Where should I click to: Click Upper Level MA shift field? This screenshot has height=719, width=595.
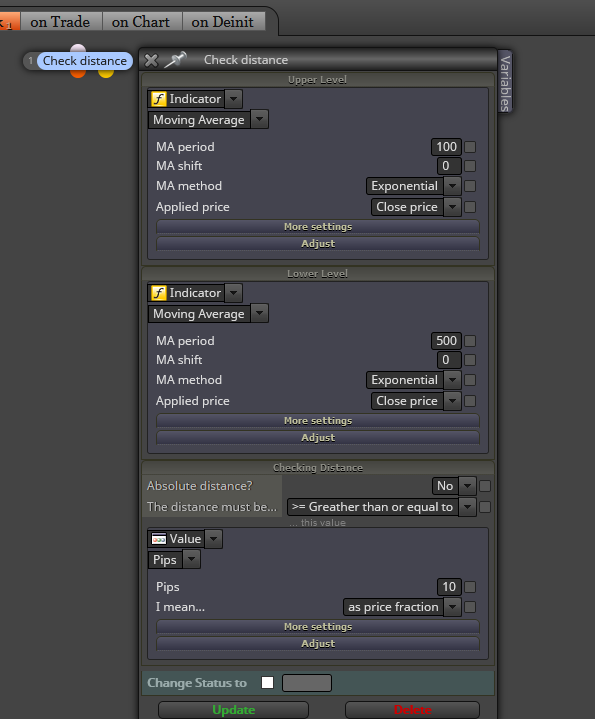click(x=449, y=166)
